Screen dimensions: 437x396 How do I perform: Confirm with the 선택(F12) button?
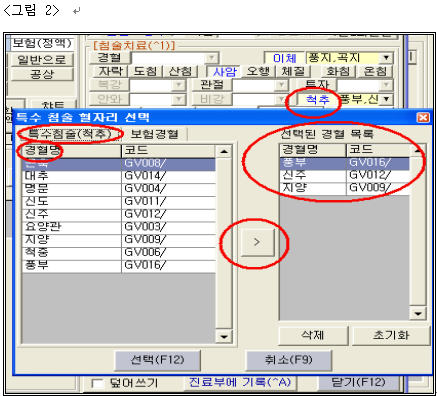tap(157, 360)
